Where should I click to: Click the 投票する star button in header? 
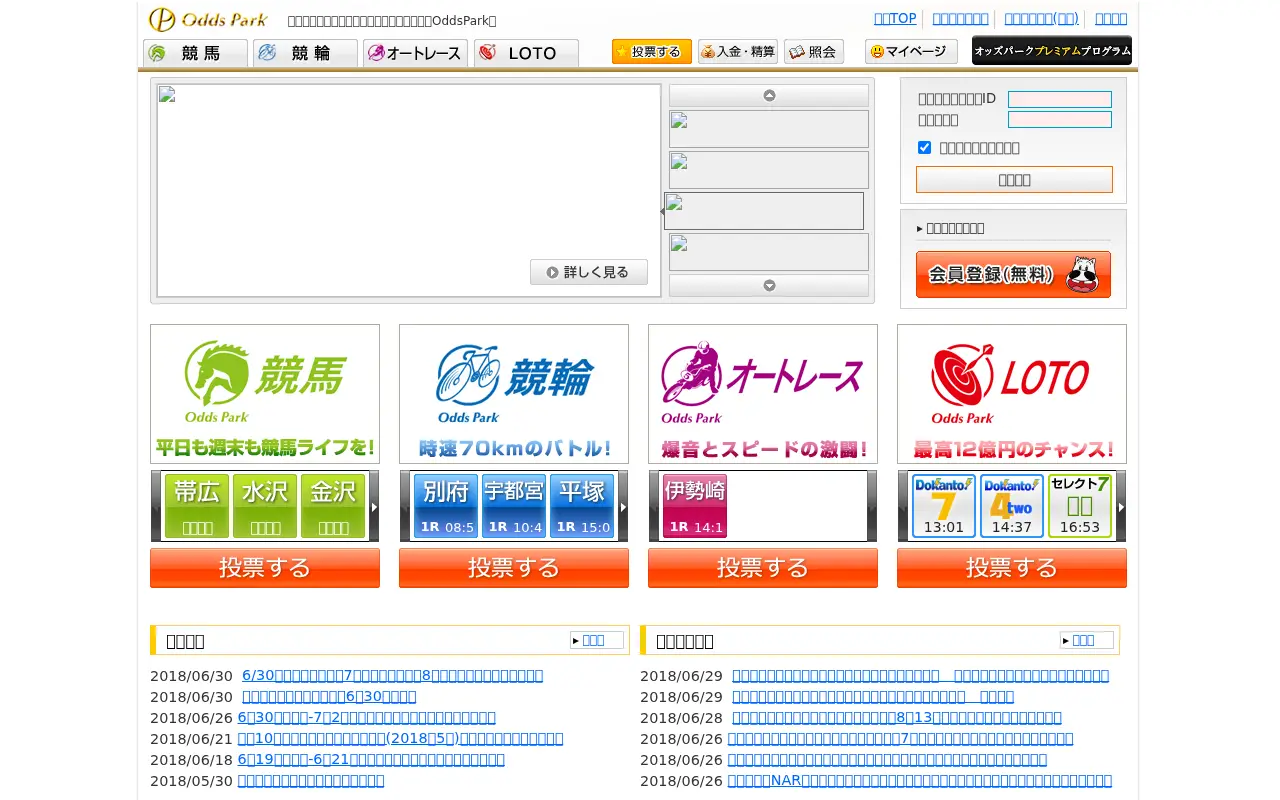(652, 51)
